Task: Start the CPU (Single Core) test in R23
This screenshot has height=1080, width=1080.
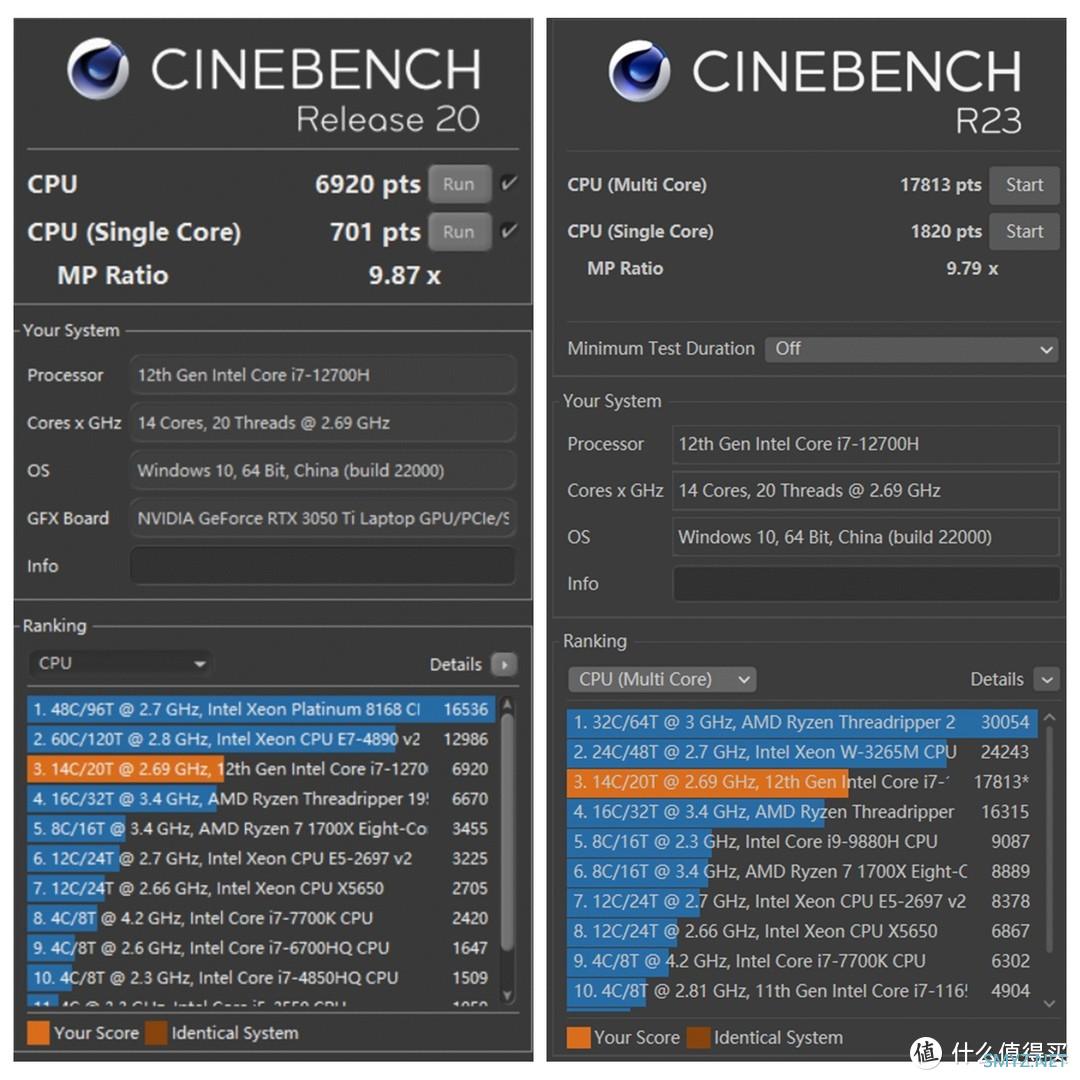Action: click(1024, 231)
